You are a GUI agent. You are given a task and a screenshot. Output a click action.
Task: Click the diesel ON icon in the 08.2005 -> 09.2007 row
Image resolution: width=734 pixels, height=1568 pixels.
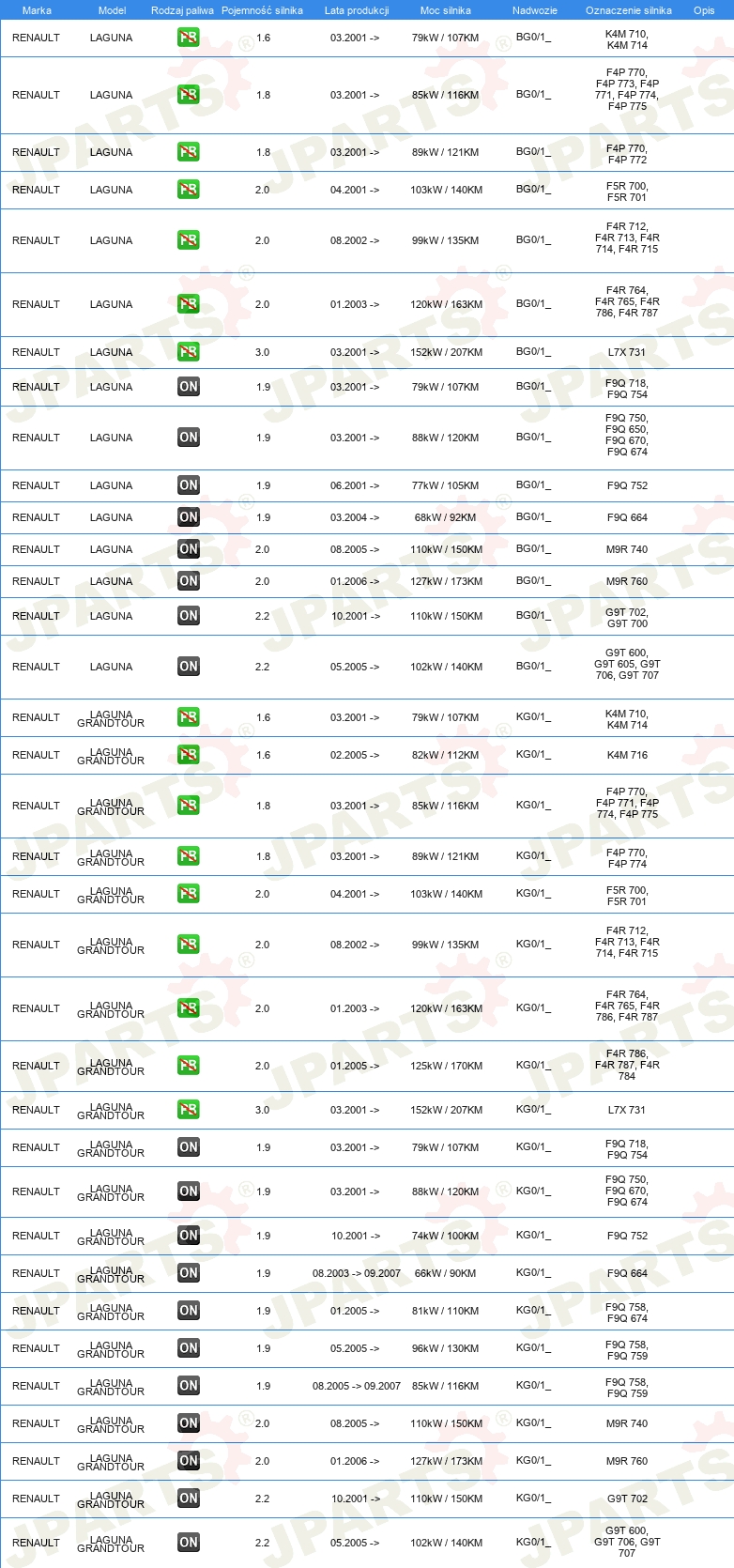[x=189, y=1386]
